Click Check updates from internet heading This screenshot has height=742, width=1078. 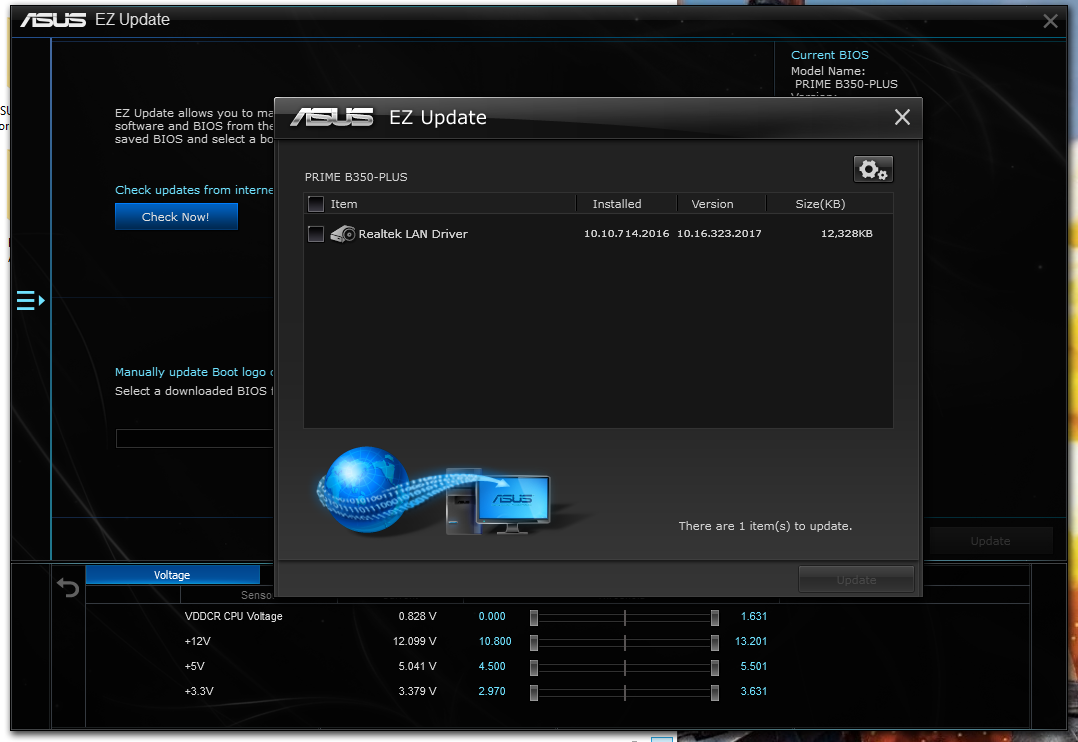pyautogui.click(x=194, y=190)
